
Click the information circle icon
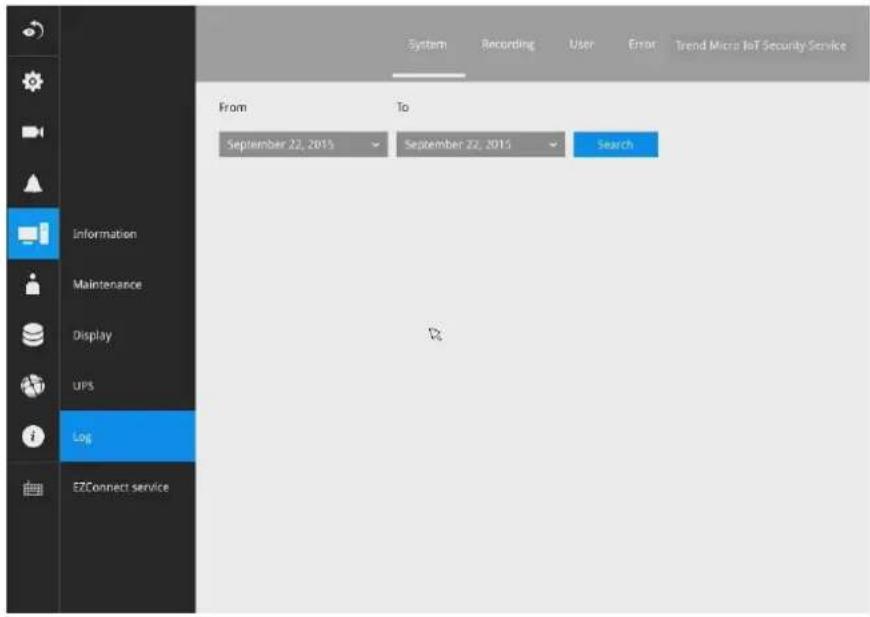(33, 436)
